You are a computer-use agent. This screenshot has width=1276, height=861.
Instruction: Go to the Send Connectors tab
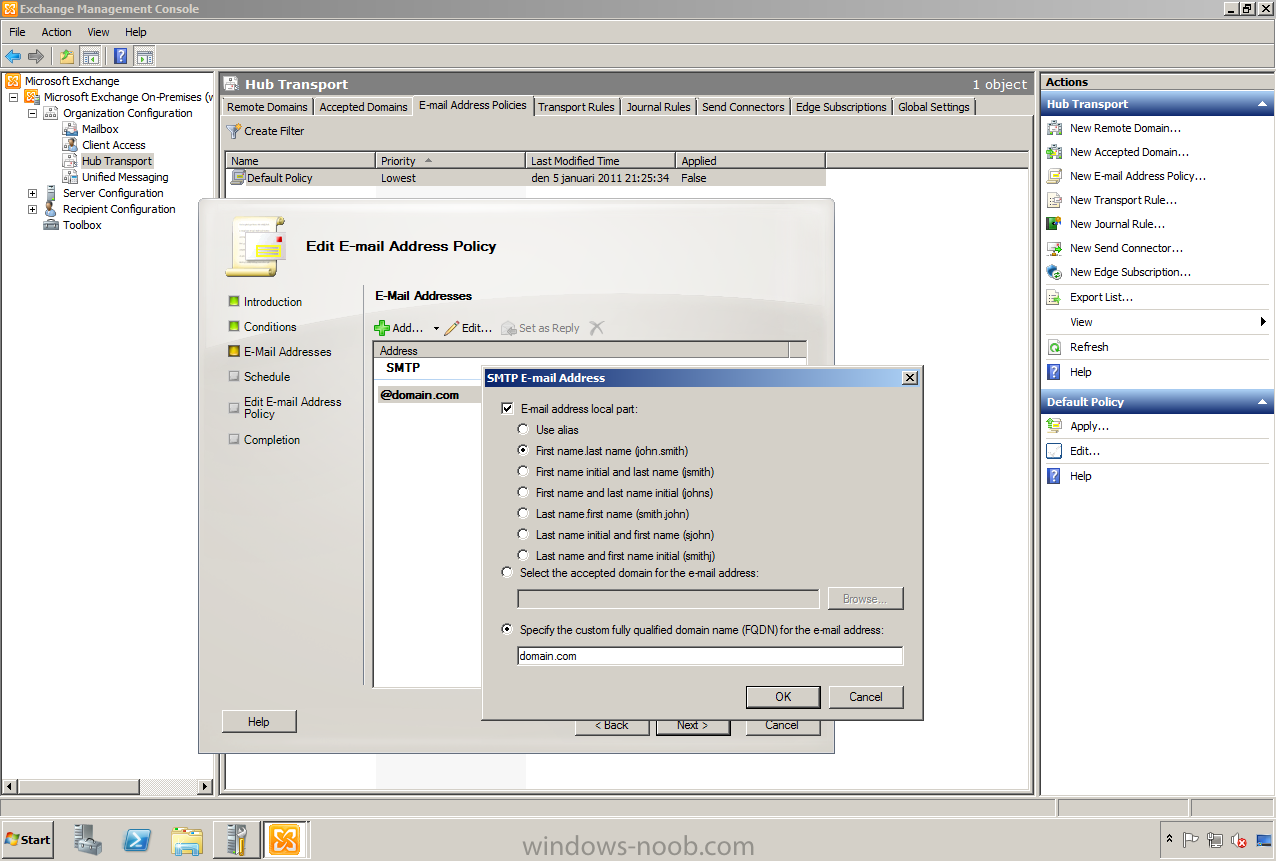tap(743, 107)
